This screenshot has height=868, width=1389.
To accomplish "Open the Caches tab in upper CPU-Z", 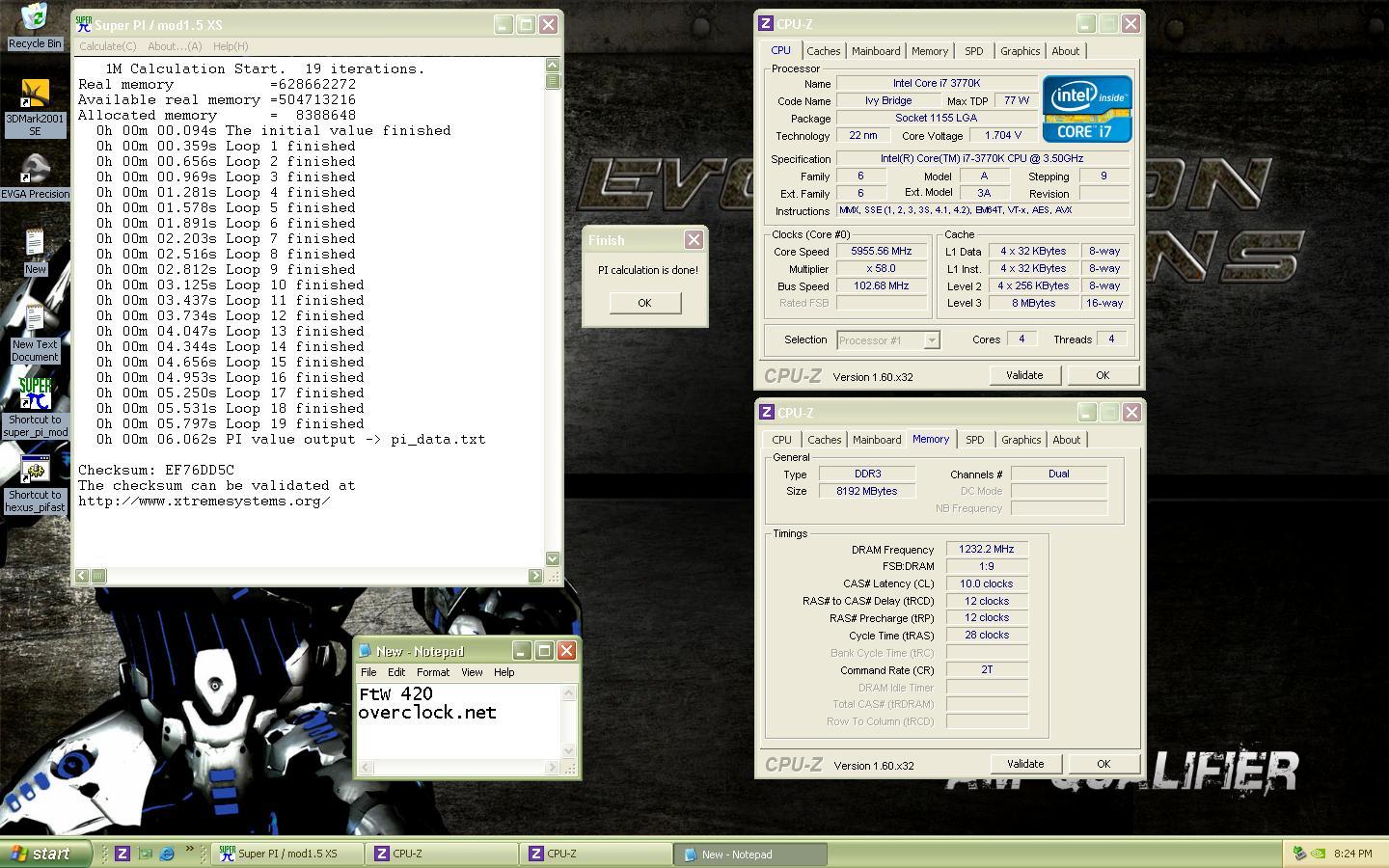I will tap(824, 51).
